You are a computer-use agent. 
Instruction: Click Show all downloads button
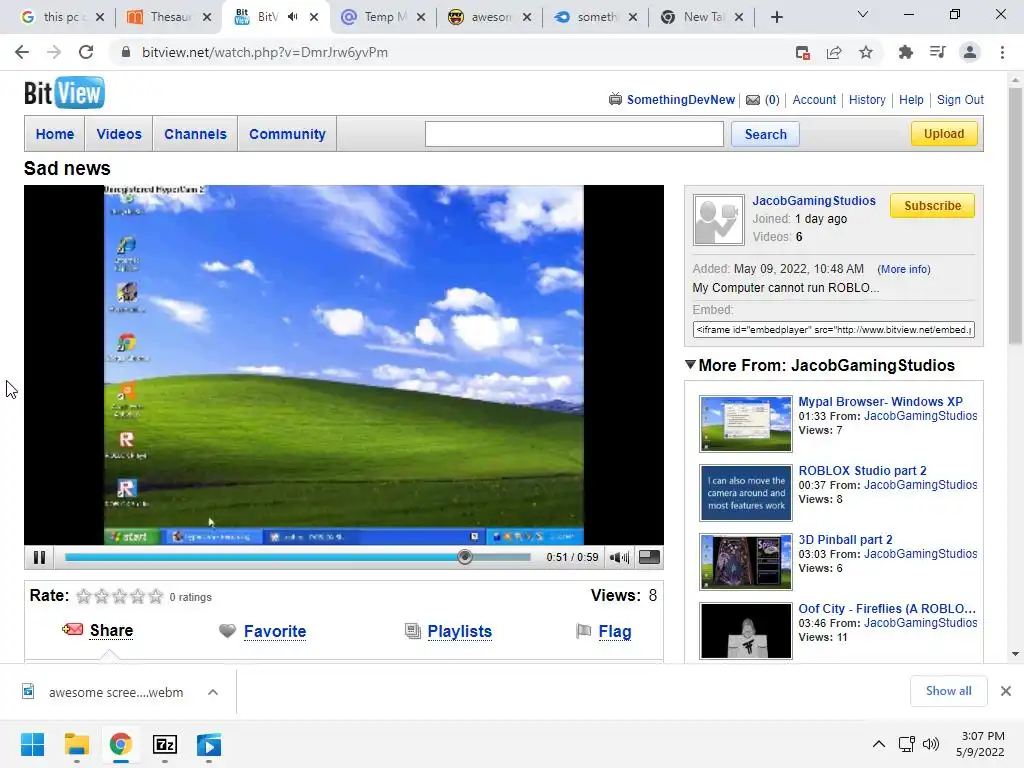point(948,691)
